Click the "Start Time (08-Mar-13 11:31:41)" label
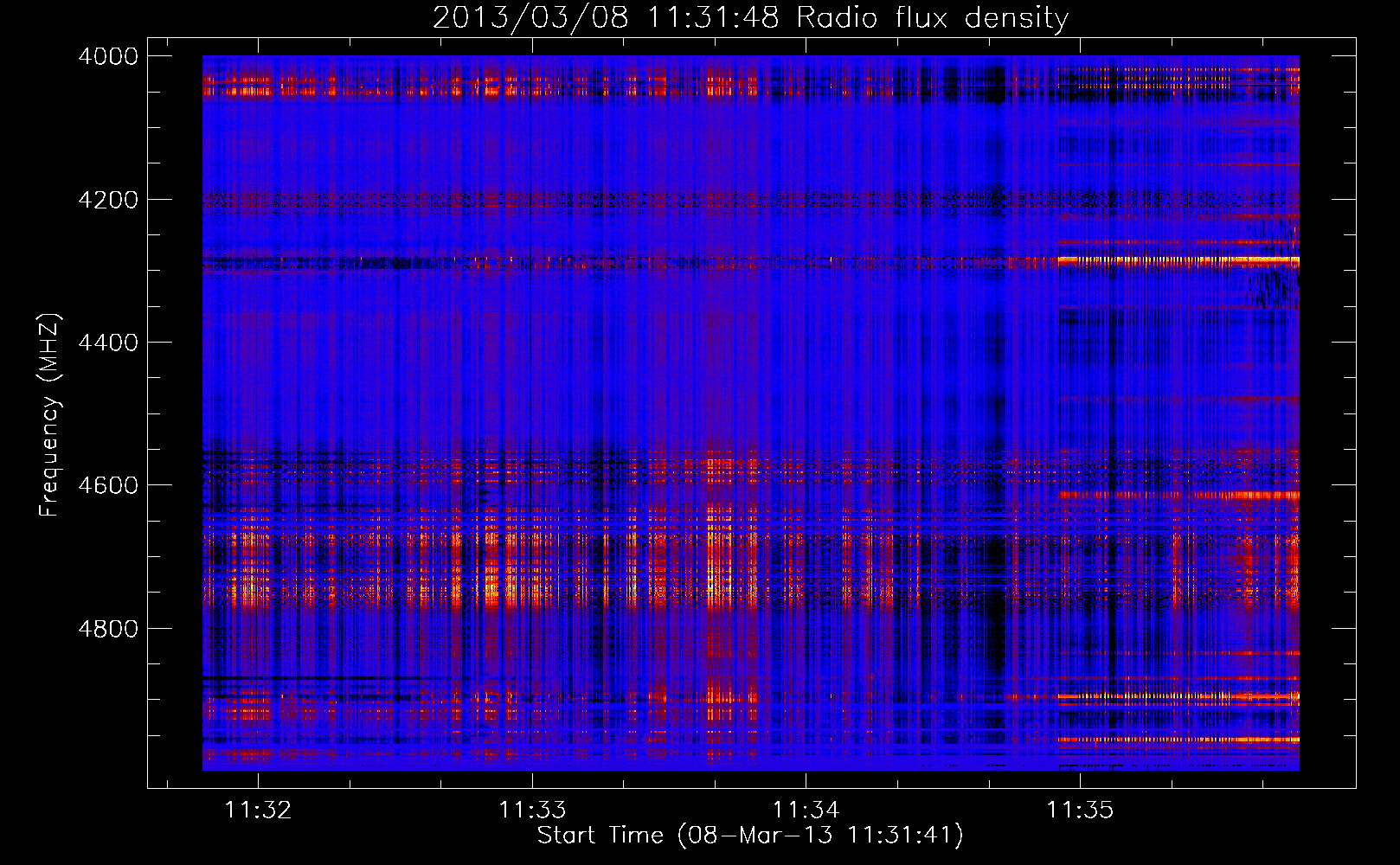The image size is (1400, 865). pos(750,836)
